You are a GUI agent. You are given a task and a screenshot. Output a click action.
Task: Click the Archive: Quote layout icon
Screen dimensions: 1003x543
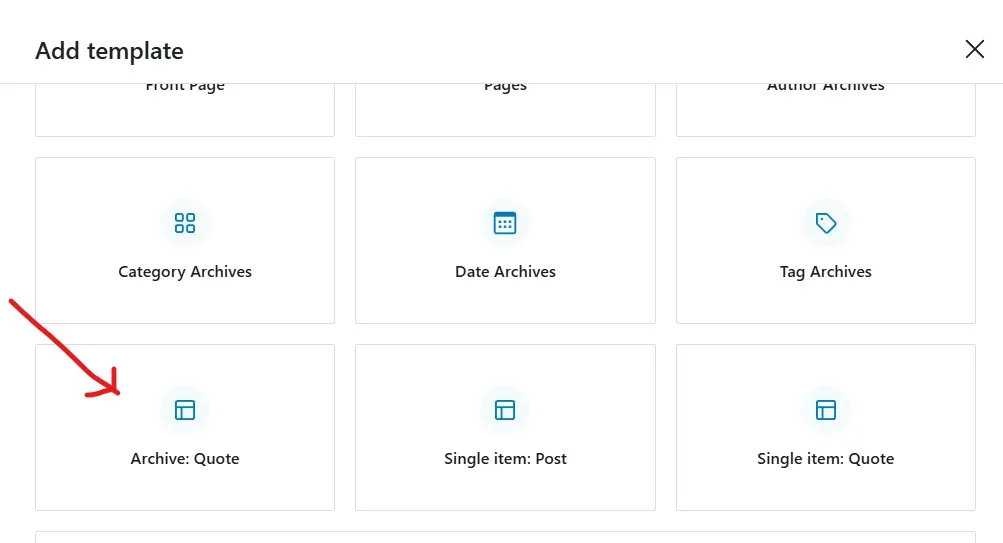point(185,410)
